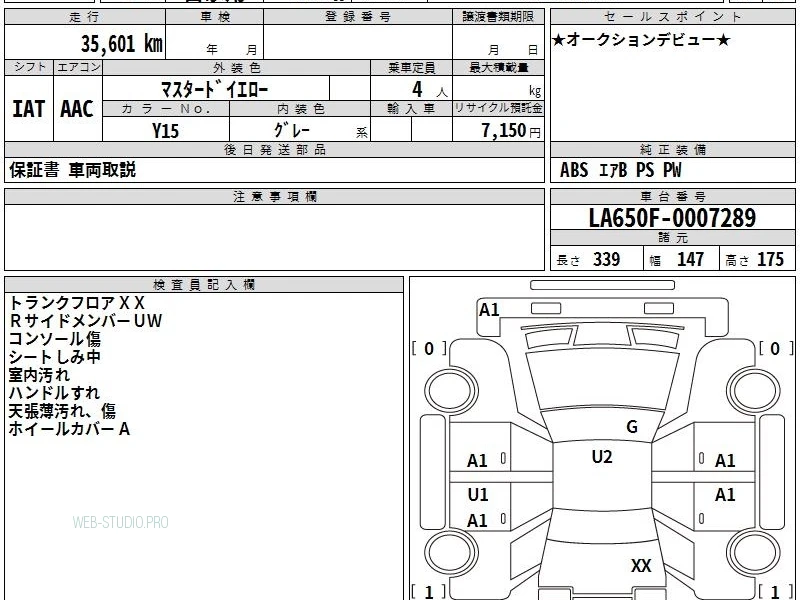800x600 pixels.
Task: Click inspector note RサイドメンバーUW
Action: [86, 321]
